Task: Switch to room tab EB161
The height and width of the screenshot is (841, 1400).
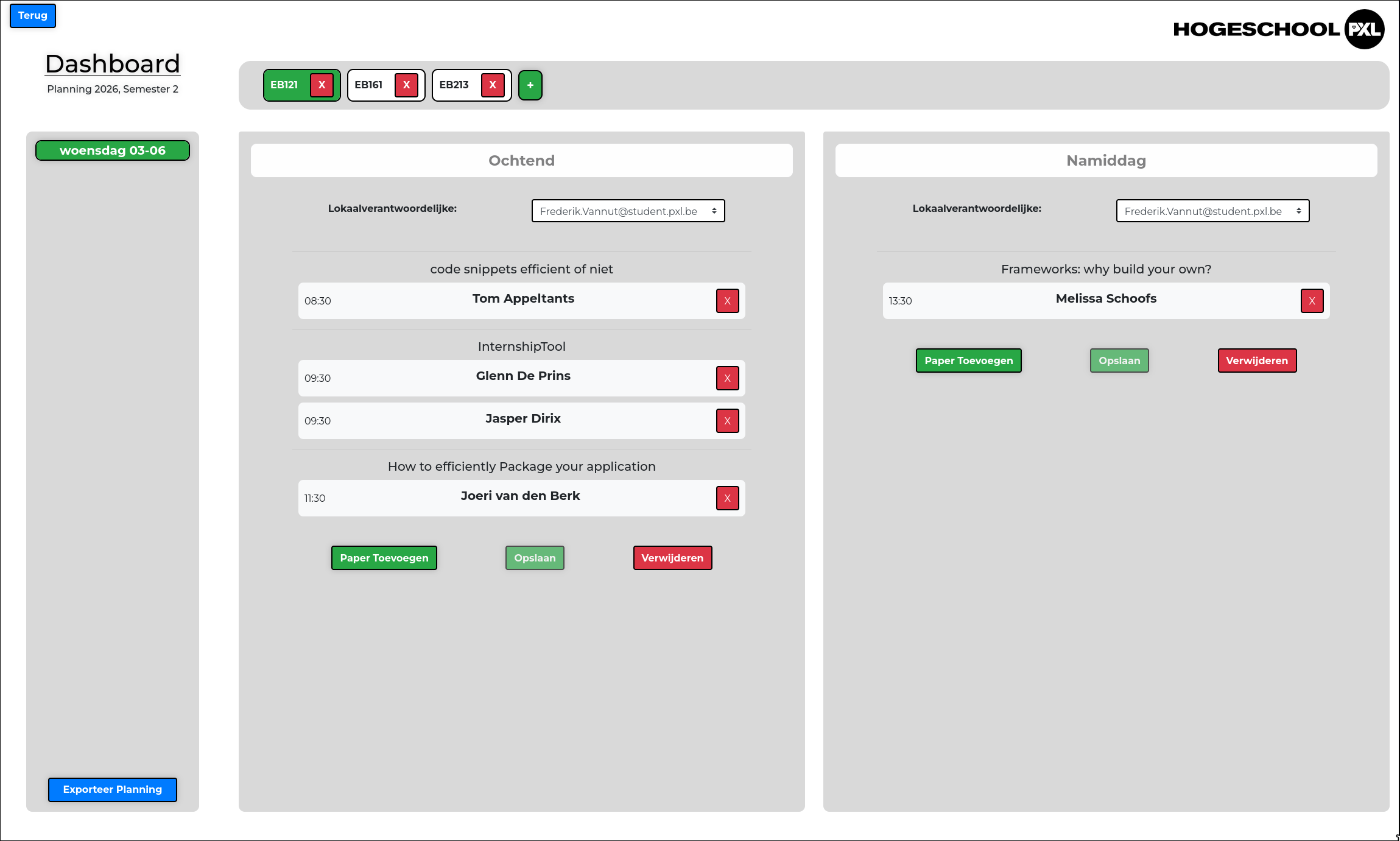Action: point(369,85)
